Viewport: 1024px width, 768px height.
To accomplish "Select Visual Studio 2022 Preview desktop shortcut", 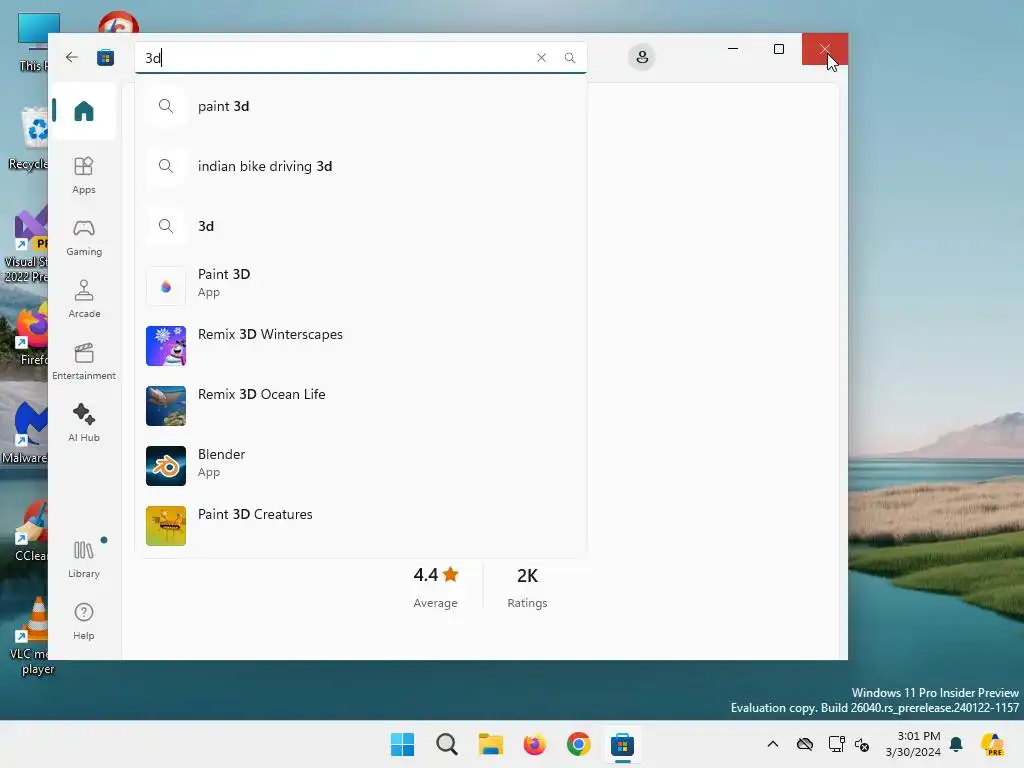I will pos(26,246).
